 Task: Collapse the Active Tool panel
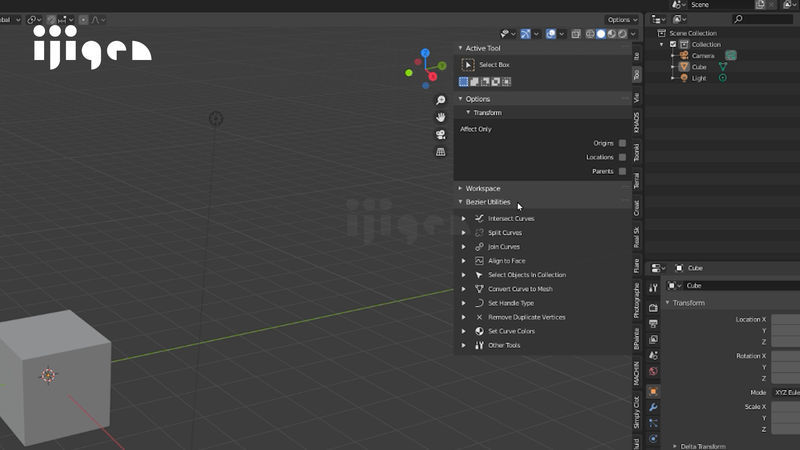460,48
